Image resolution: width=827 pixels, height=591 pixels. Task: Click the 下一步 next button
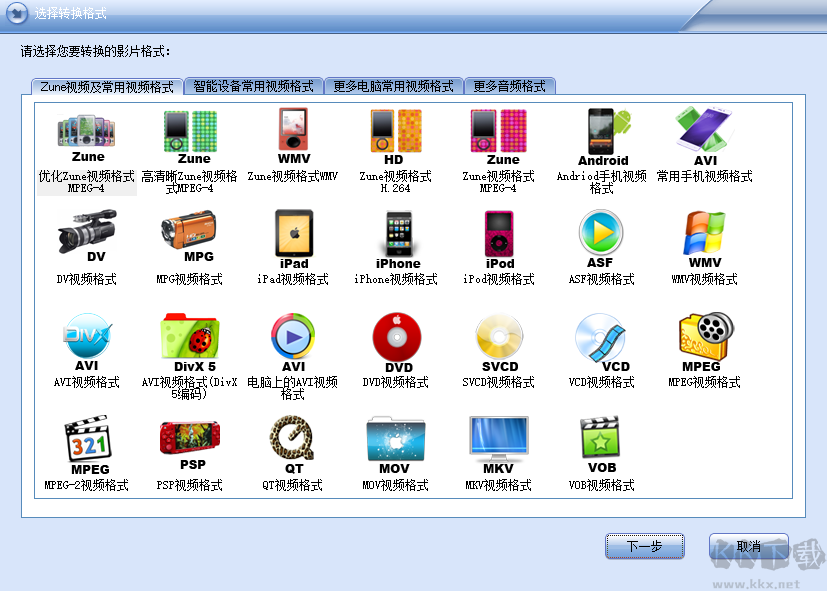click(645, 546)
